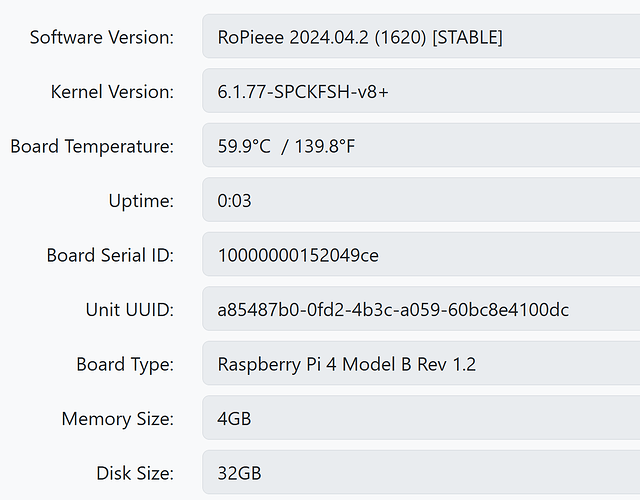Click the Board Serial ID label
The width and height of the screenshot is (640, 500).
(x=110, y=255)
